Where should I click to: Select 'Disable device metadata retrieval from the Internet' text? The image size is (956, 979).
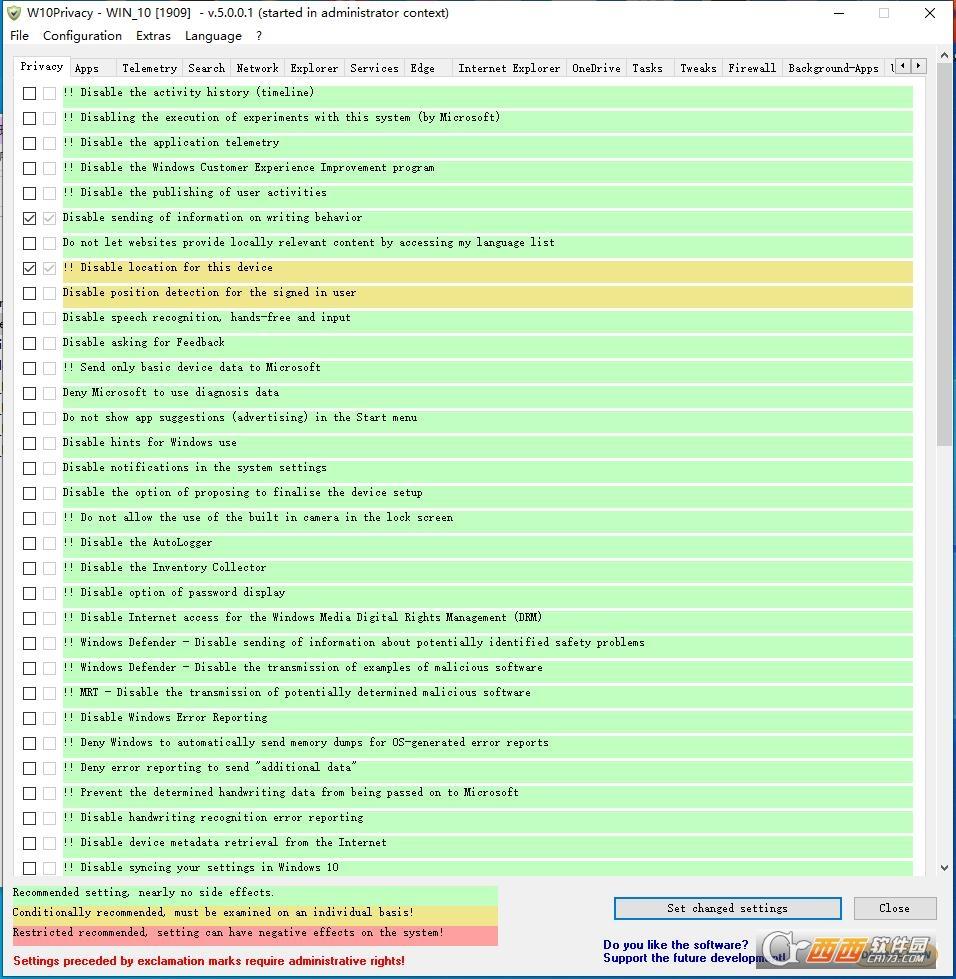(x=225, y=842)
